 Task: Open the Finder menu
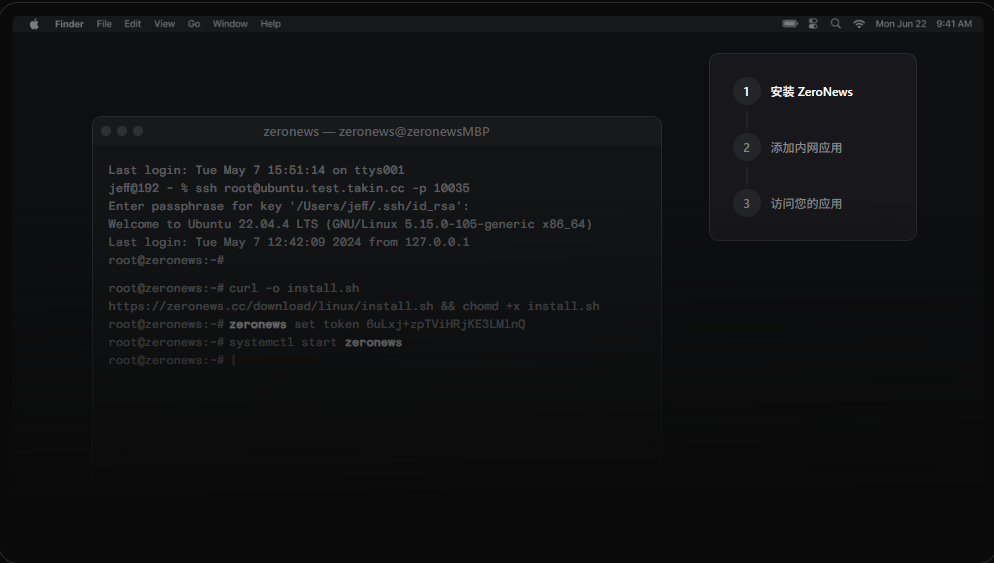69,24
